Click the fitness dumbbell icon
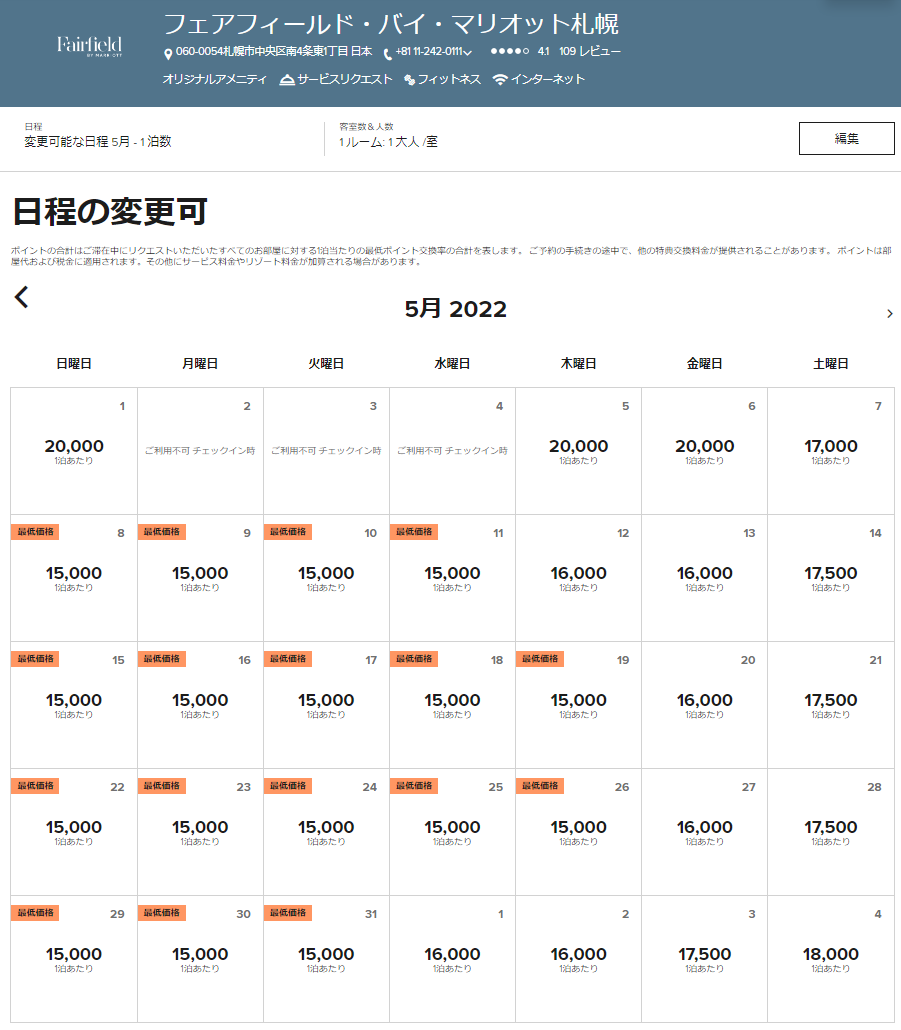Screen dimensions: 901x1030 pos(410,80)
